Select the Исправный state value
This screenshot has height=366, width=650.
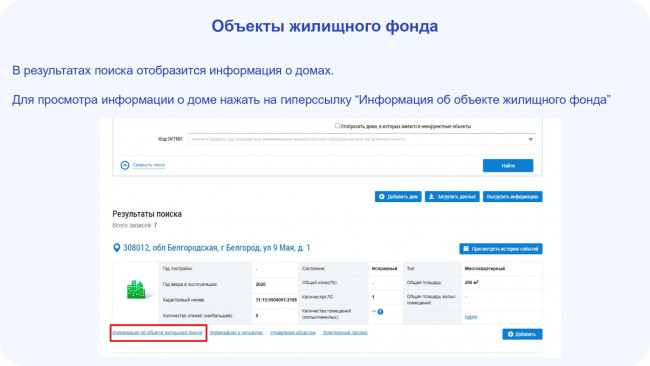pyautogui.click(x=384, y=269)
